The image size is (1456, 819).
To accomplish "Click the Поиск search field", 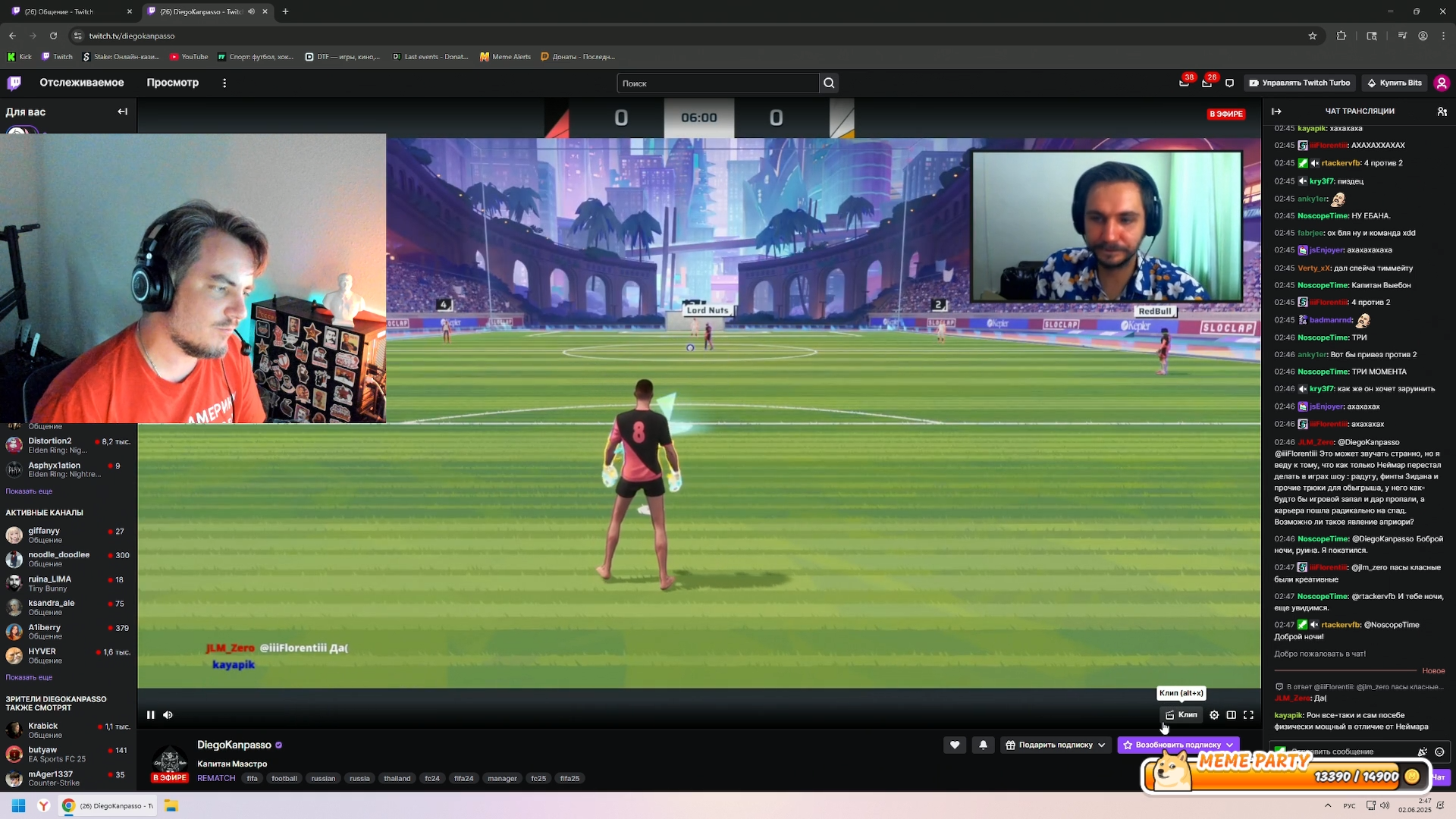I will pyautogui.click(x=717, y=83).
